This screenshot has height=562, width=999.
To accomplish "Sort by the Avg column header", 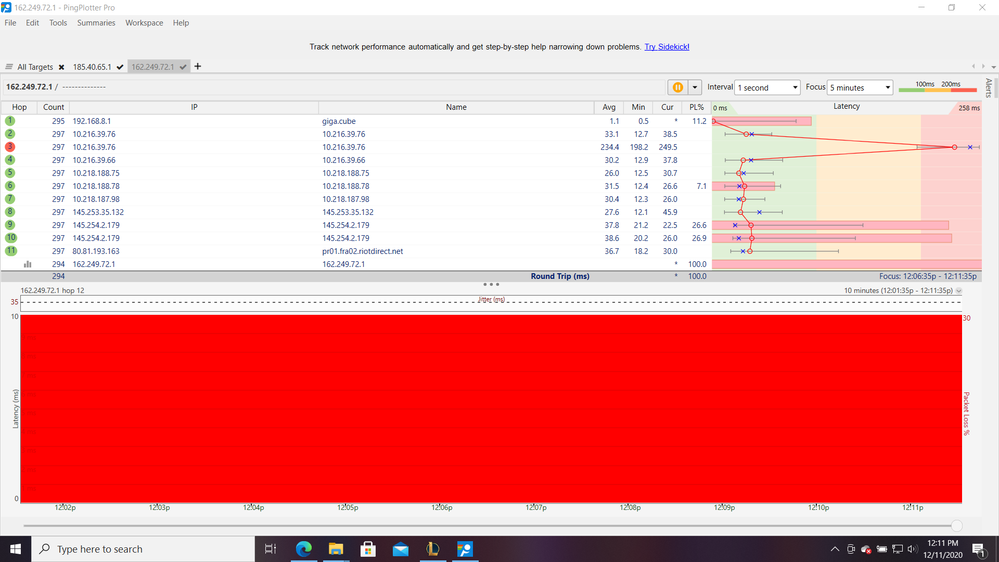I will (609, 107).
